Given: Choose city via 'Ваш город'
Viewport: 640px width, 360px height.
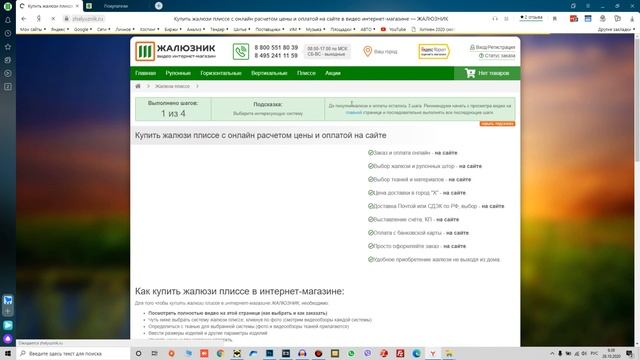Looking at the screenshot, I should (x=380, y=51).
